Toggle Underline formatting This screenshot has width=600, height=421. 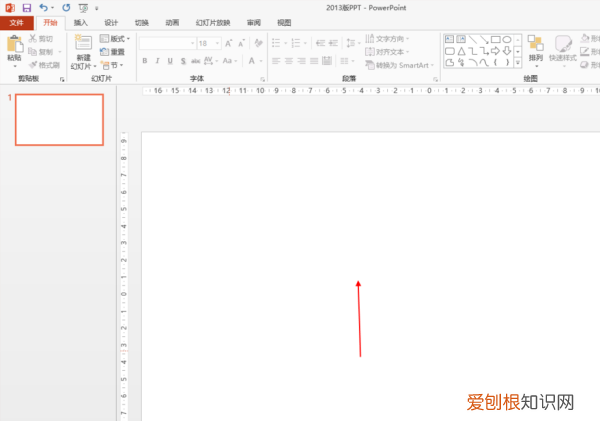coord(170,61)
